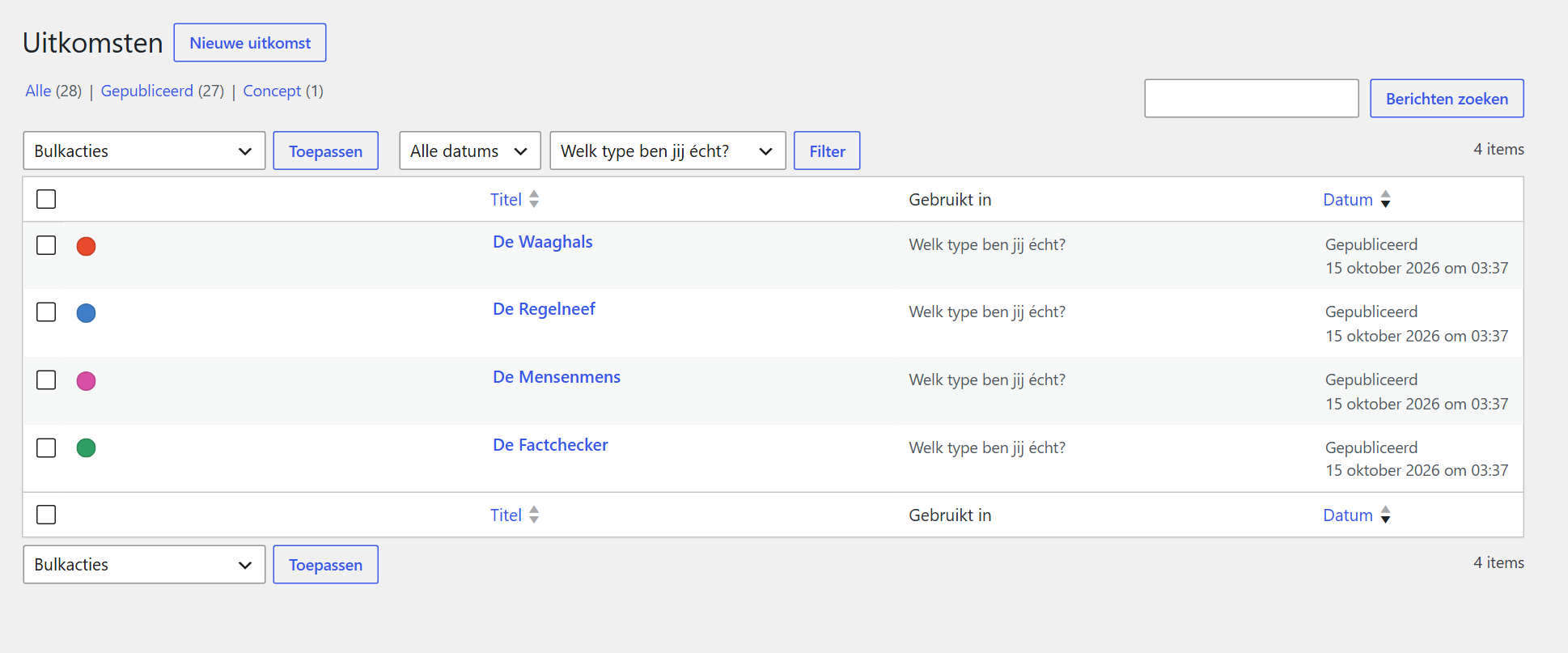This screenshot has width=1568, height=653.
Task: Click the Titel sort arrows in footer
Action: [534, 515]
